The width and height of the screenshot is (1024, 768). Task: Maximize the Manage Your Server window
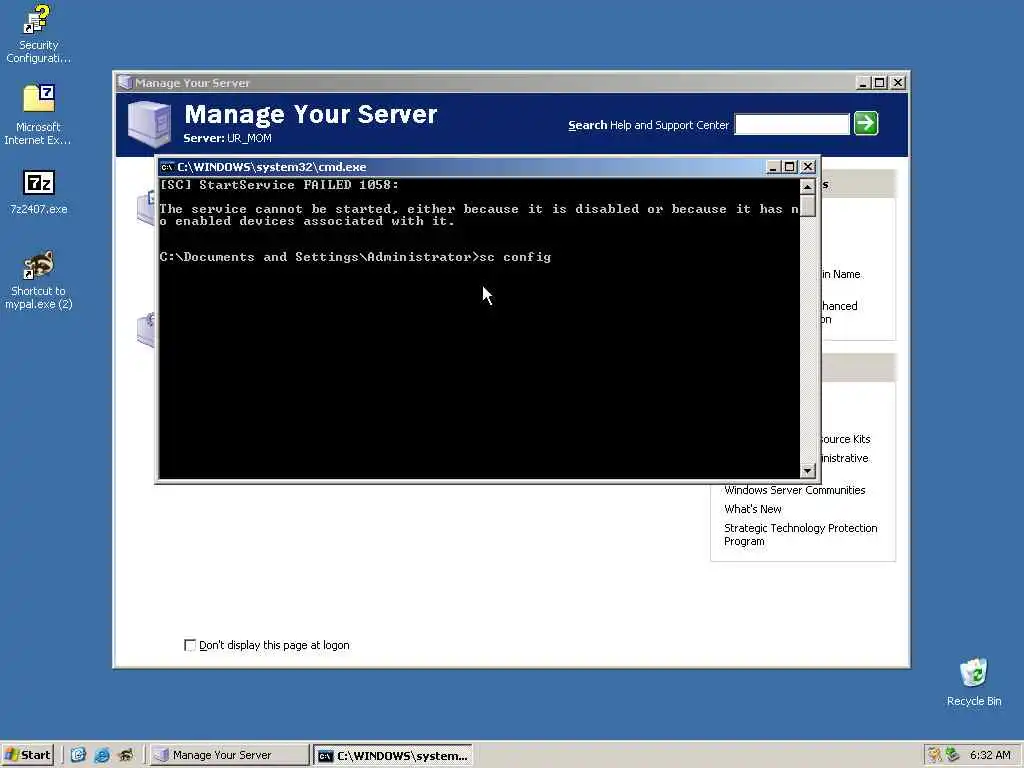click(880, 83)
